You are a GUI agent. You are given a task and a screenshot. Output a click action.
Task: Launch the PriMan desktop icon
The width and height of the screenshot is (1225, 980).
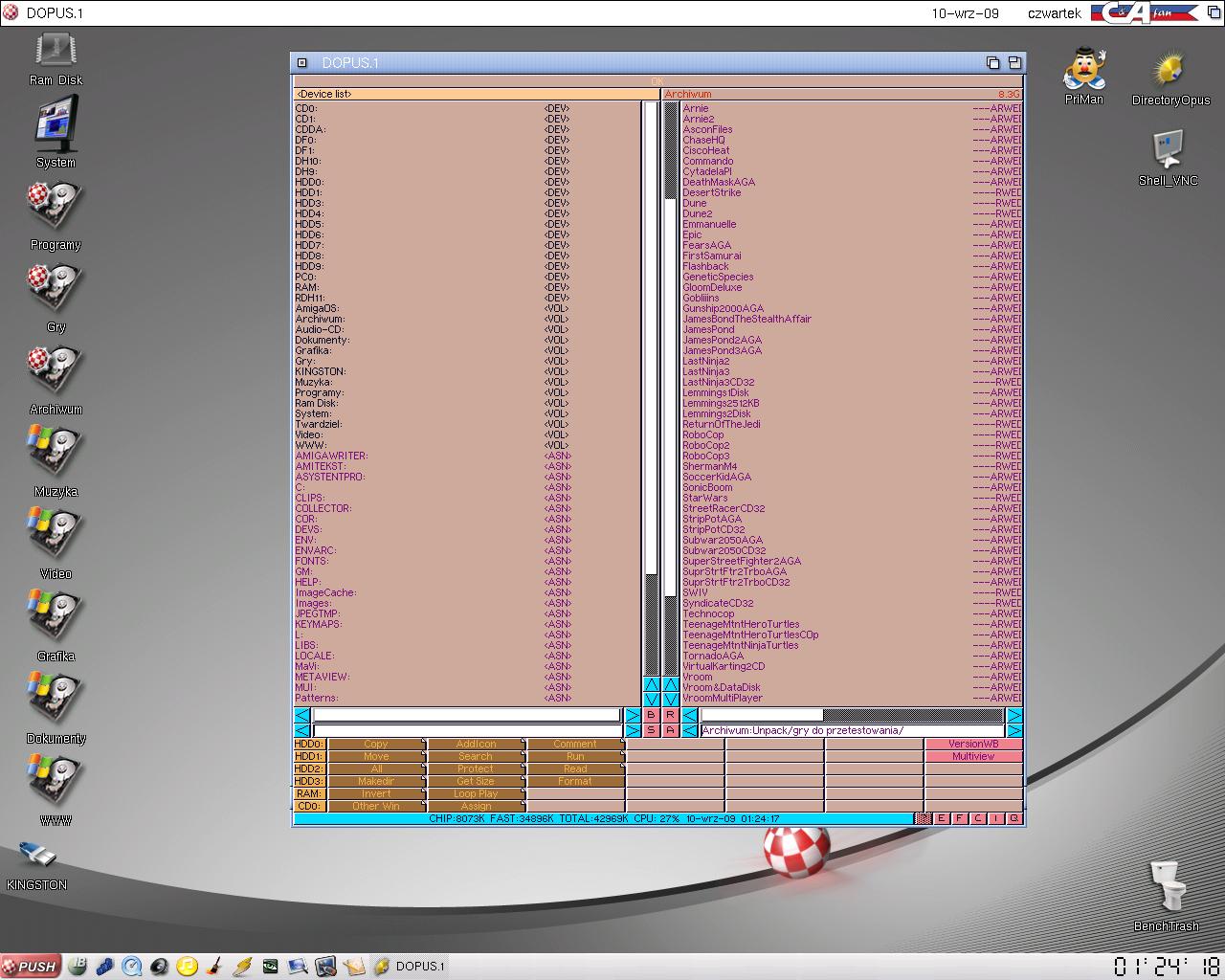(1084, 67)
